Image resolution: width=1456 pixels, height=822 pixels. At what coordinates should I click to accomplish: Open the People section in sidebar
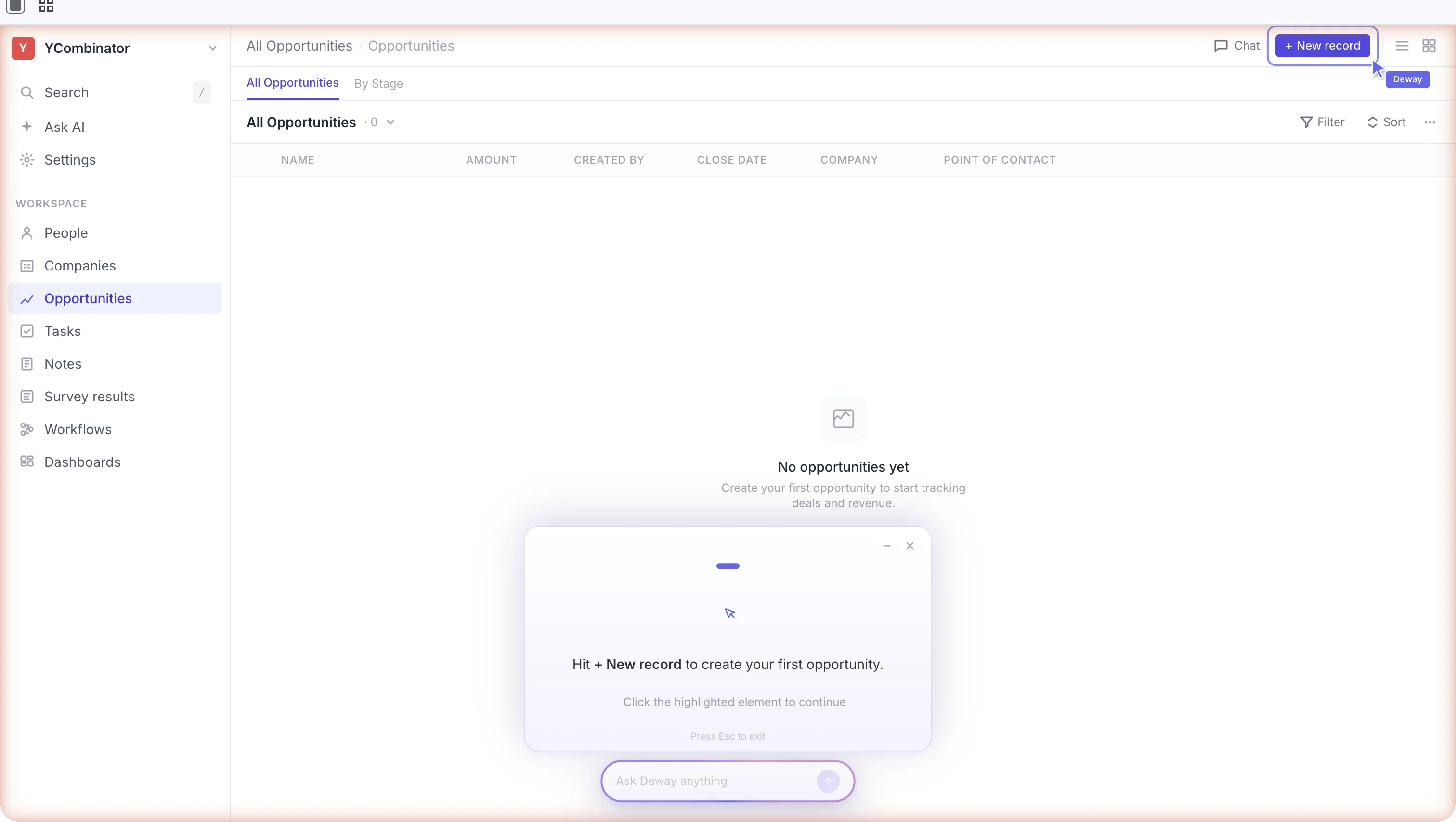pos(66,233)
